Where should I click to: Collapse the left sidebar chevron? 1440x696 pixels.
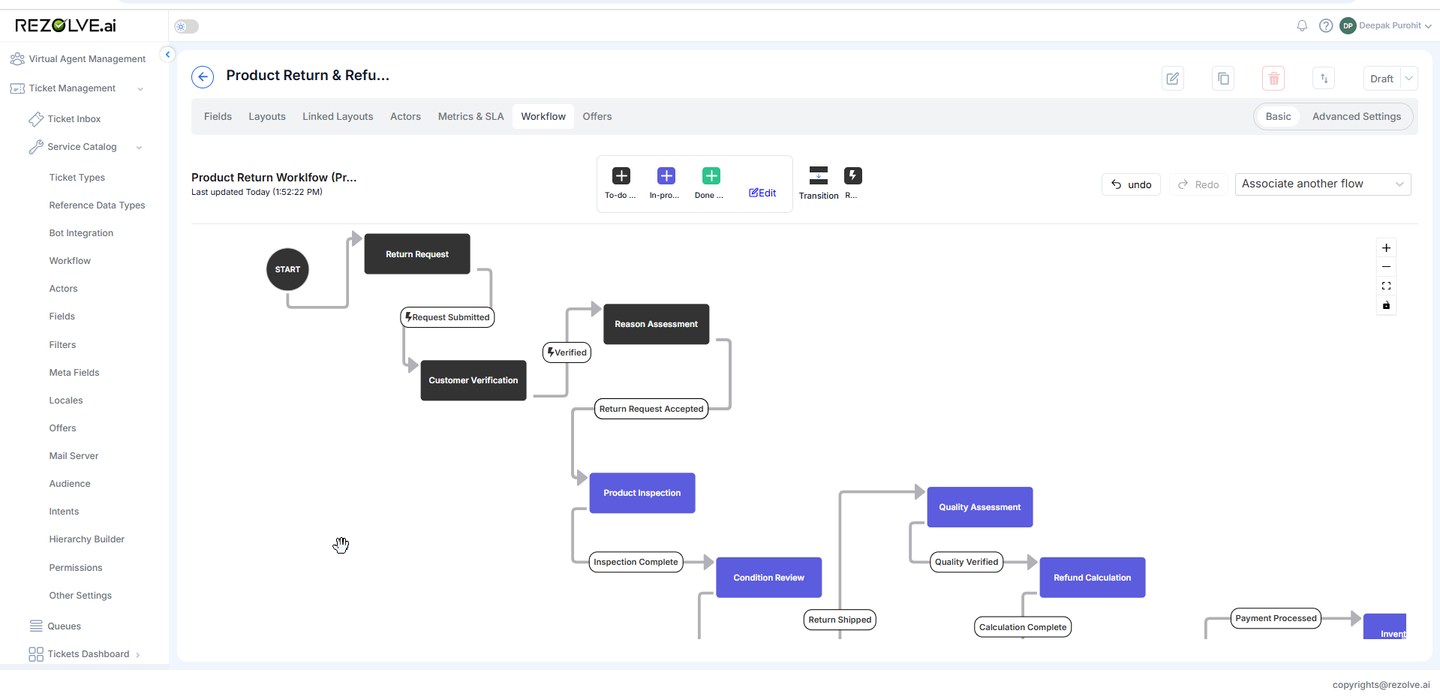(x=168, y=55)
